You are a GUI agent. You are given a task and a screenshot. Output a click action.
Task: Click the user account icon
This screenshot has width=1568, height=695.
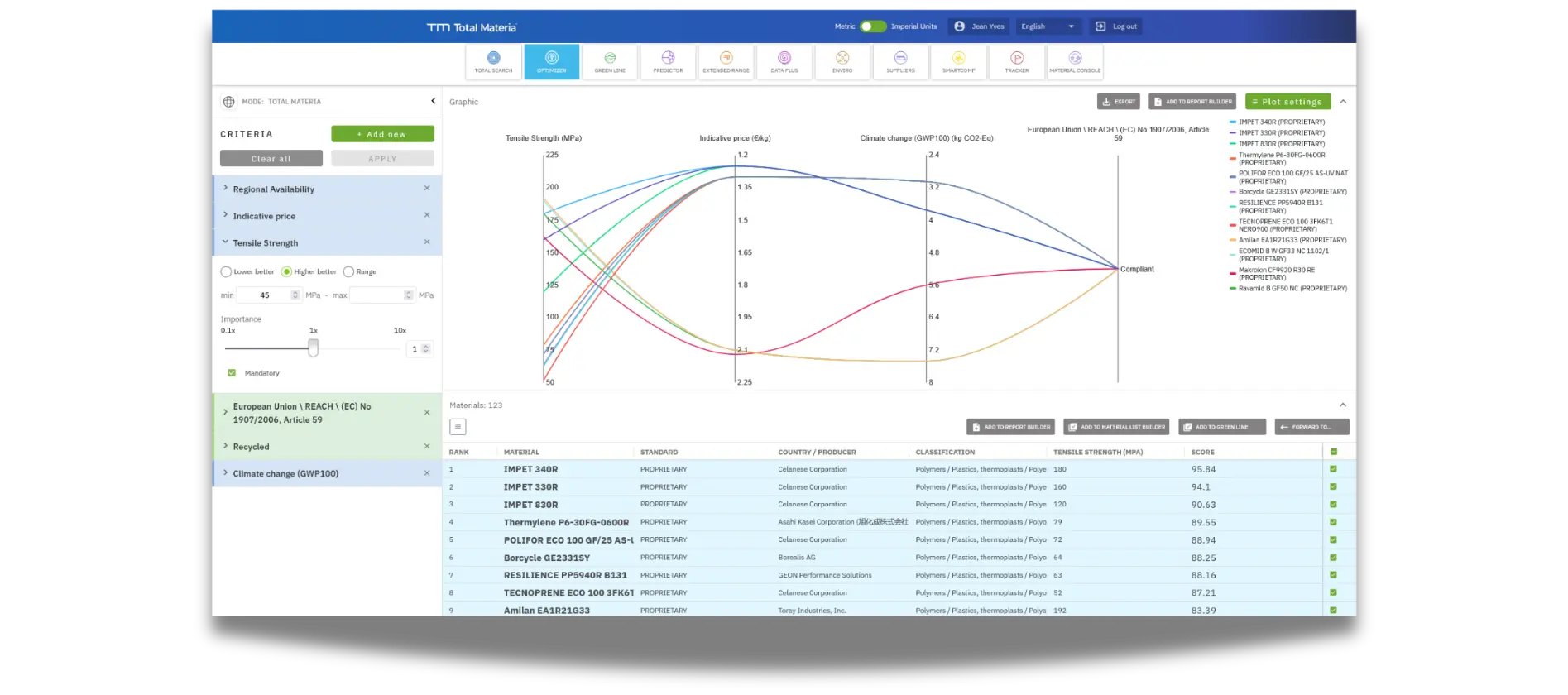pyautogui.click(x=959, y=26)
